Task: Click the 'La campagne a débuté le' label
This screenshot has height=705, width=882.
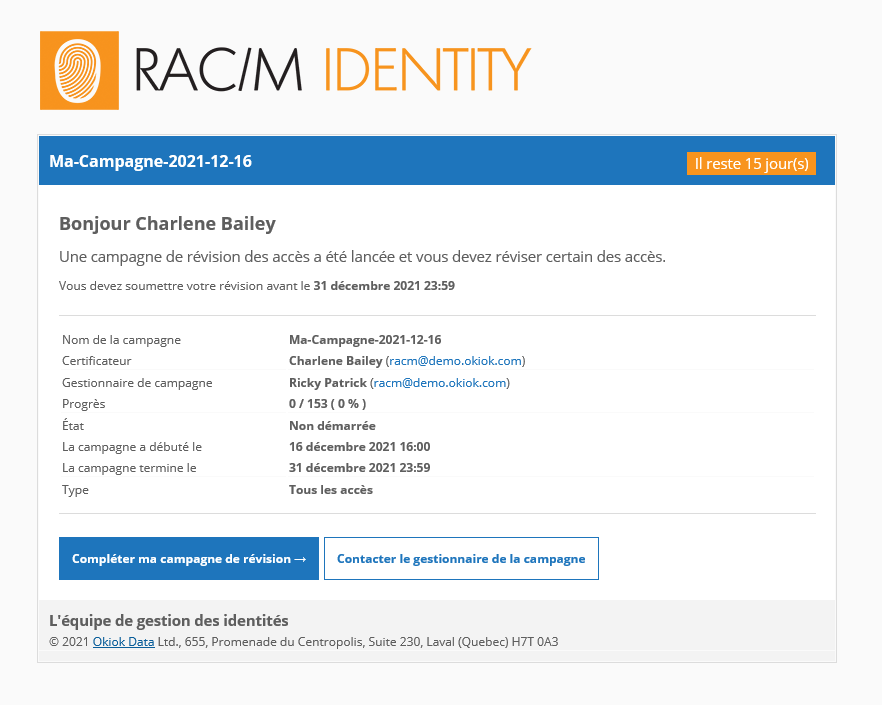Action: tap(132, 447)
